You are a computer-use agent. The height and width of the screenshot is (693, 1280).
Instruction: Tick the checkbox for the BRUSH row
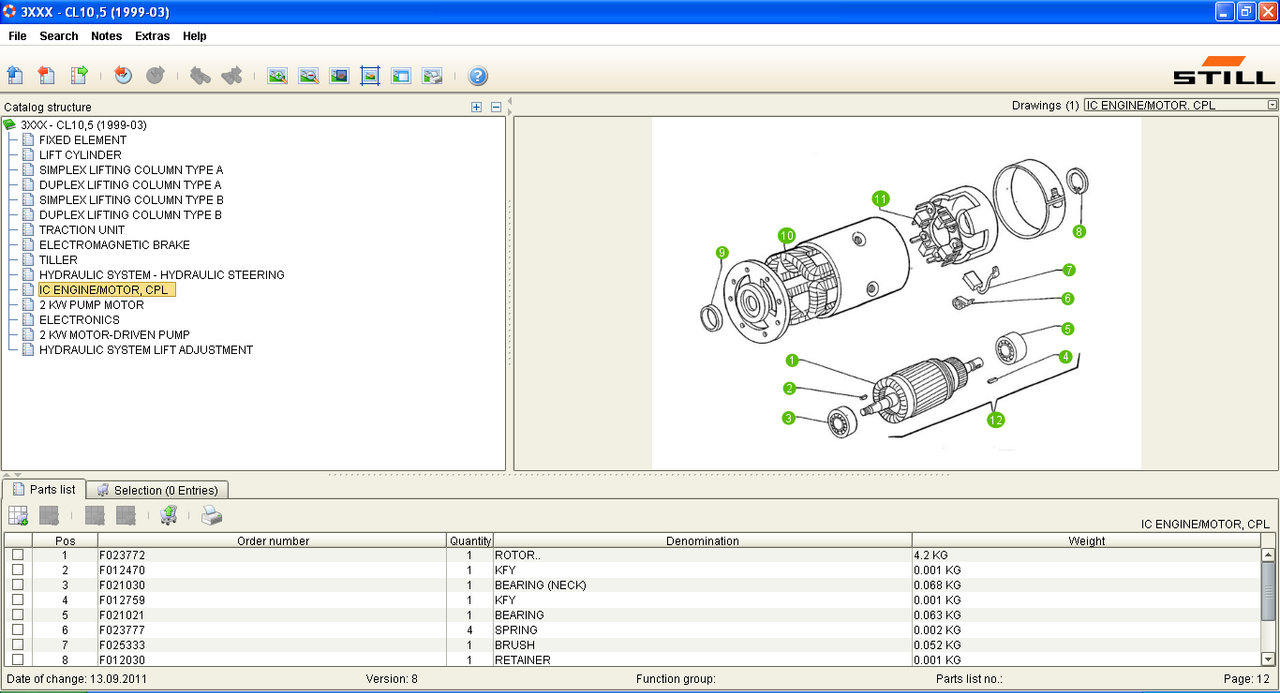click(x=17, y=645)
